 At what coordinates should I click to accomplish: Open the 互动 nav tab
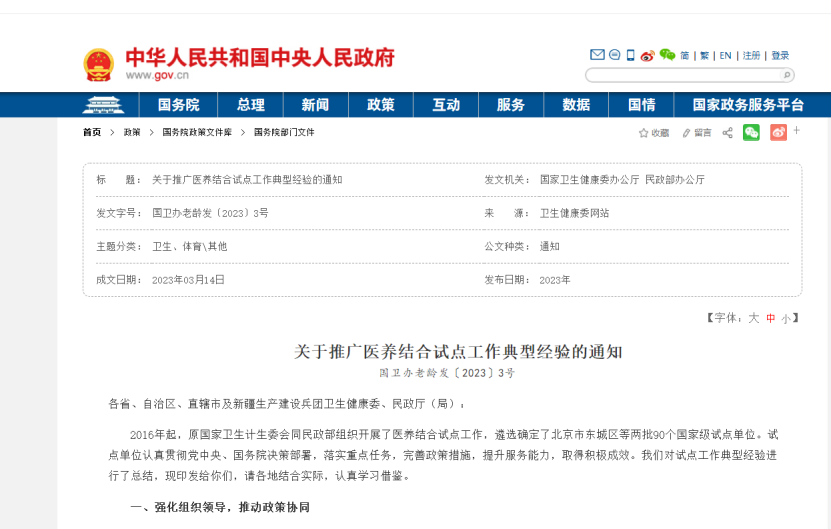tap(446, 105)
